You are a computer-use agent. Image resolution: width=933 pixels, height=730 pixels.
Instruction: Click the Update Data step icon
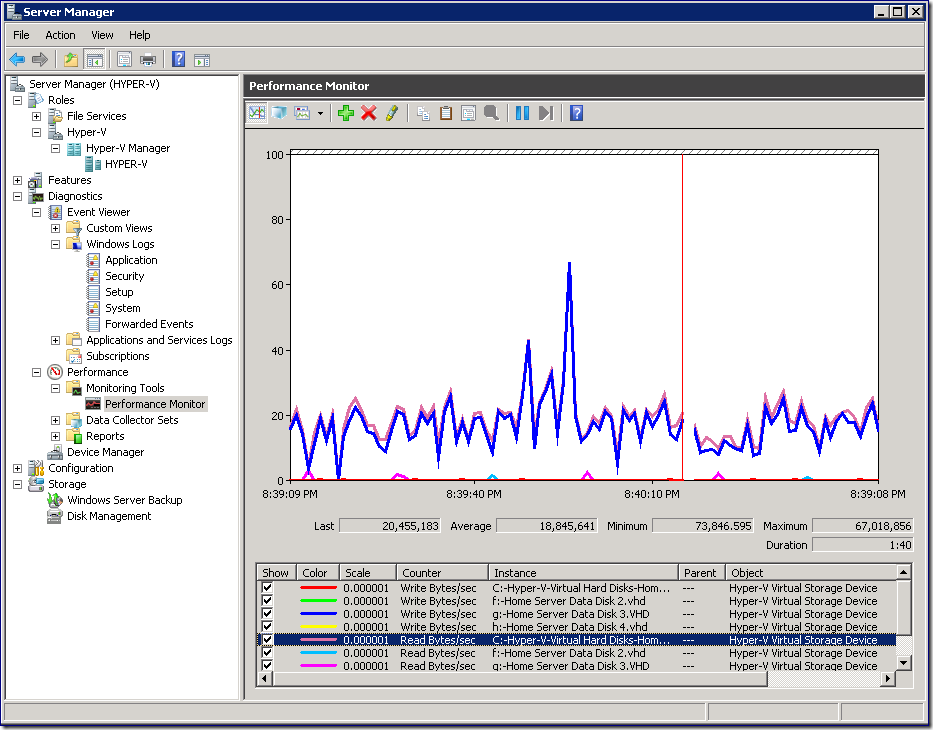[x=546, y=113]
